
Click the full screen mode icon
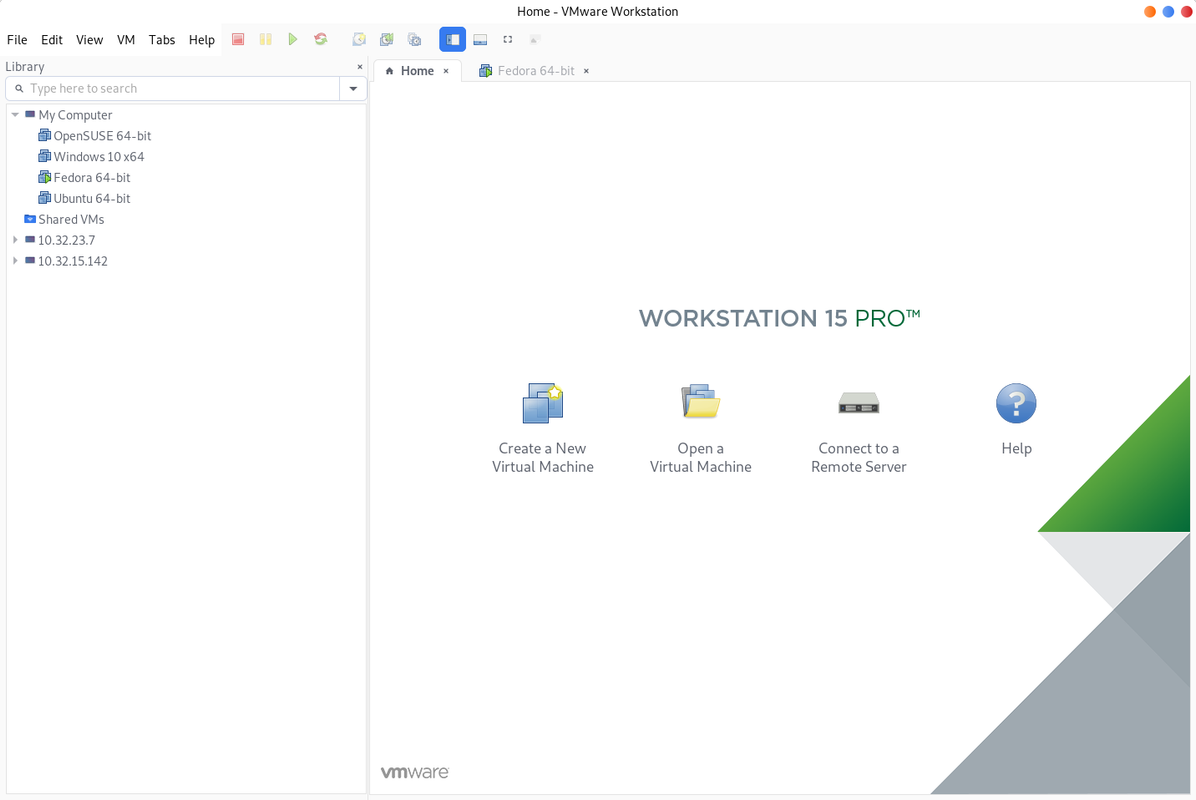click(507, 39)
